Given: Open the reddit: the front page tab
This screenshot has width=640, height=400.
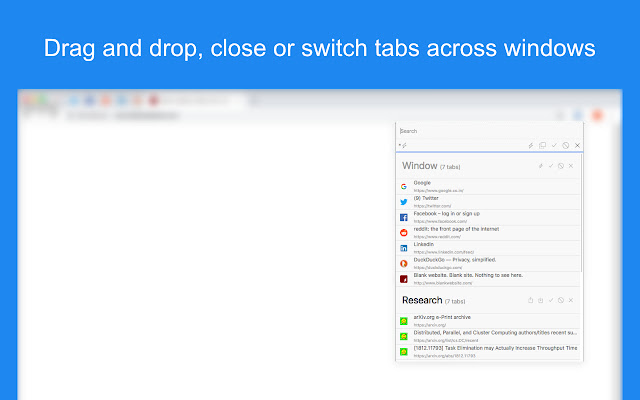Looking at the screenshot, I should [x=488, y=233].
